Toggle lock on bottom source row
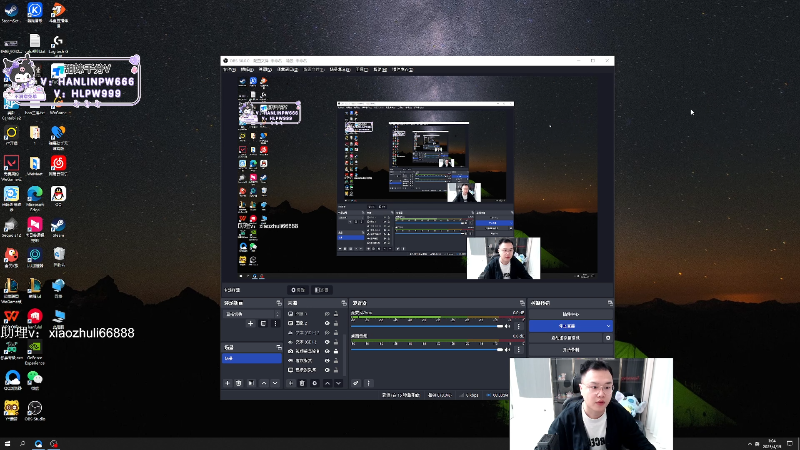 pos(336,369)
